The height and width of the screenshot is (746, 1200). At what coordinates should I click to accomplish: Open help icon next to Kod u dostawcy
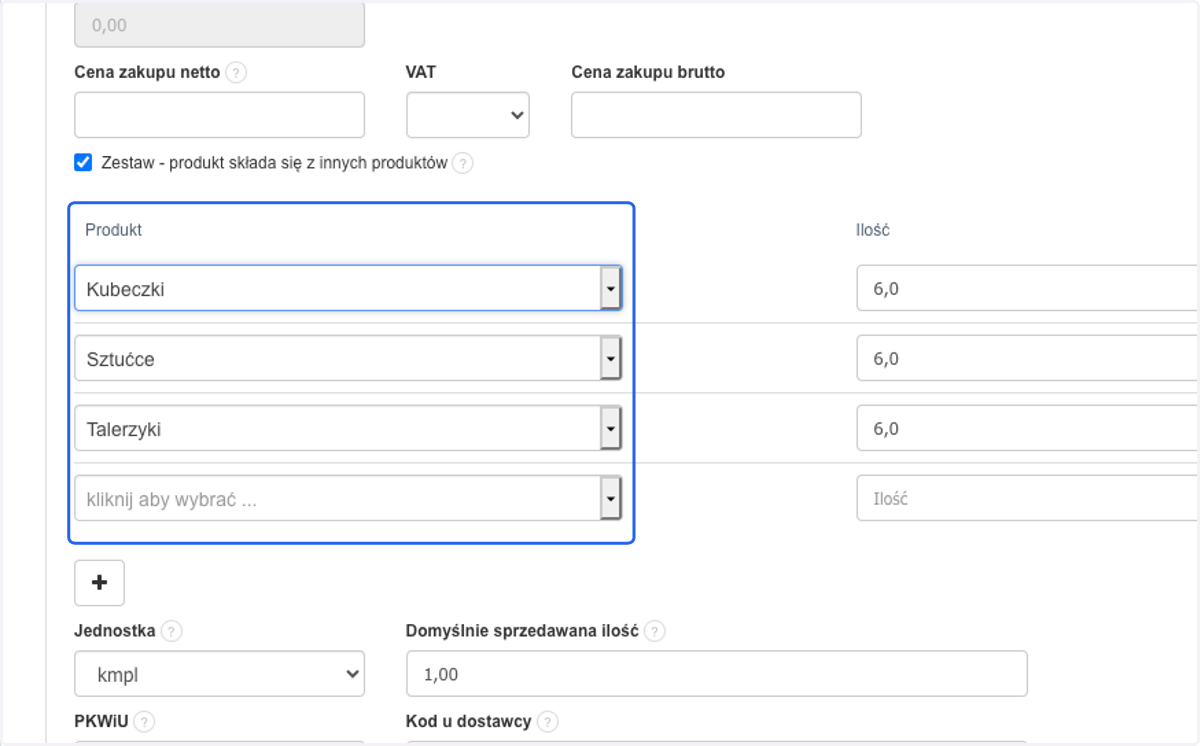tap(547, 722)
